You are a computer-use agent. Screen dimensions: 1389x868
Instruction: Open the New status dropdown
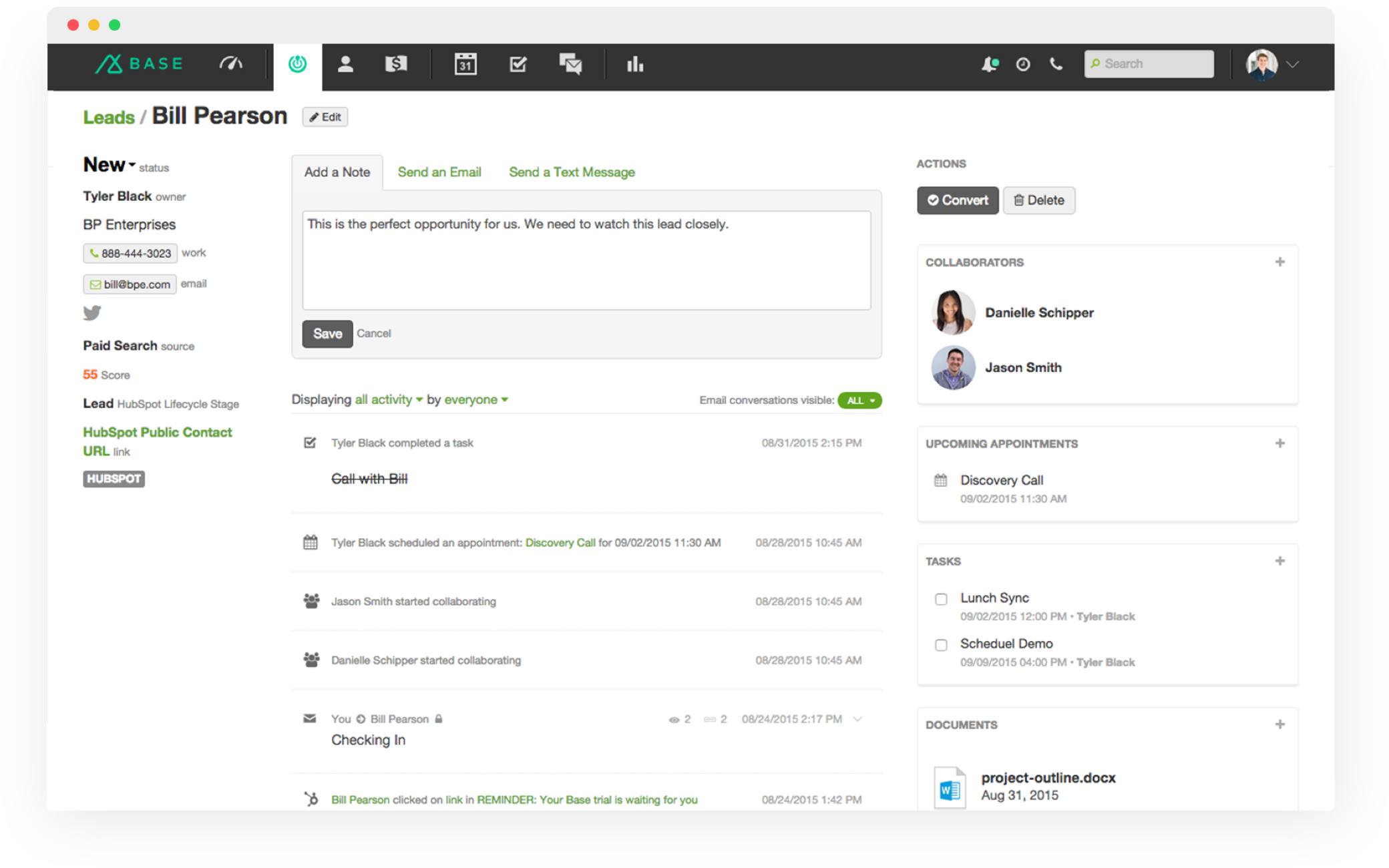[110, 164]
